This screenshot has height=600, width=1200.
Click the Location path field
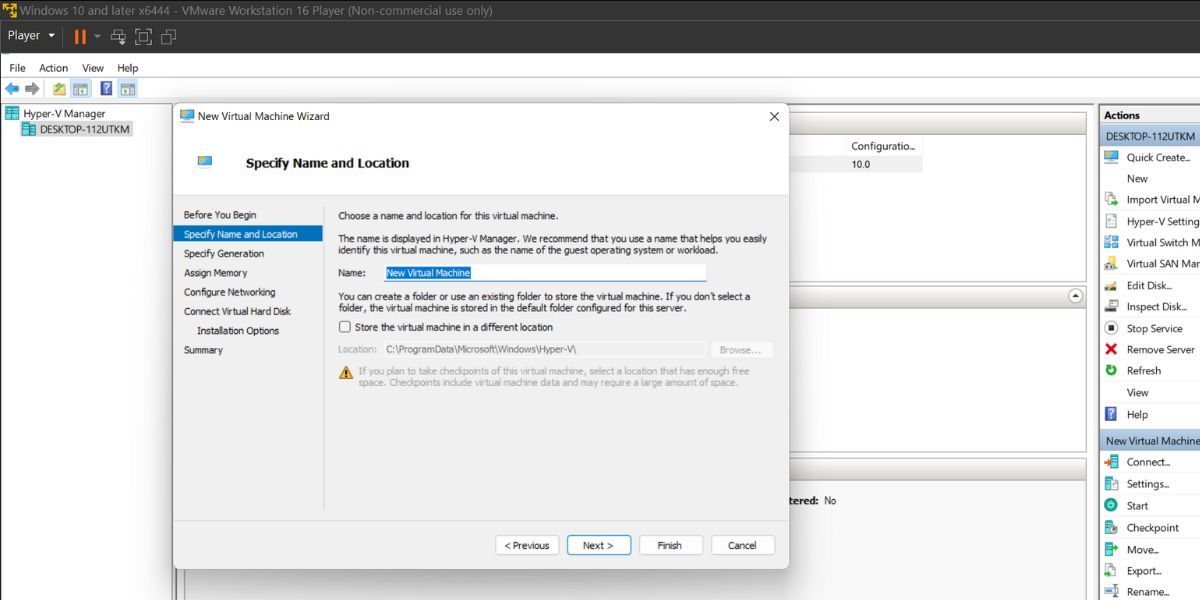click(x=544, y=350)
